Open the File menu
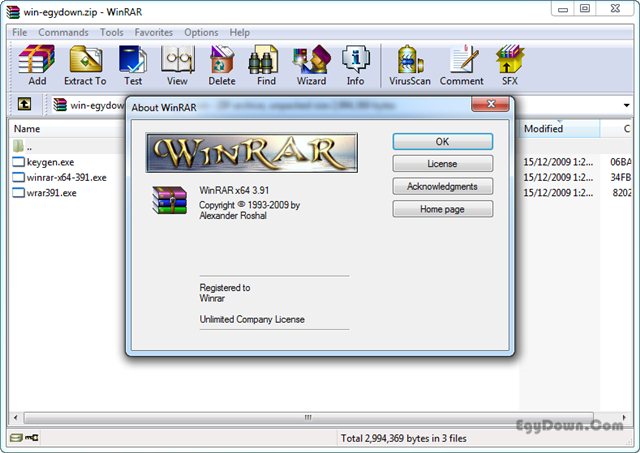Viewport: 640px width, 453px height. click(19, 32)
